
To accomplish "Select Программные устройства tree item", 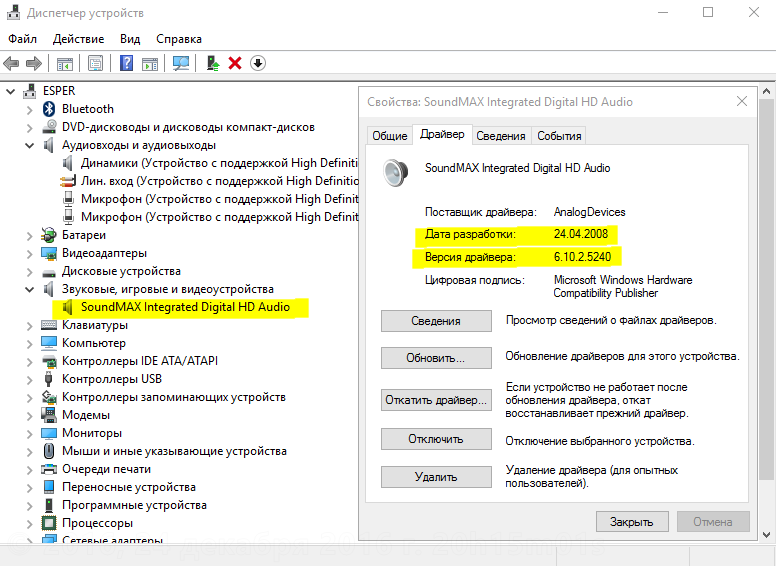I will [x=134, y=505].
